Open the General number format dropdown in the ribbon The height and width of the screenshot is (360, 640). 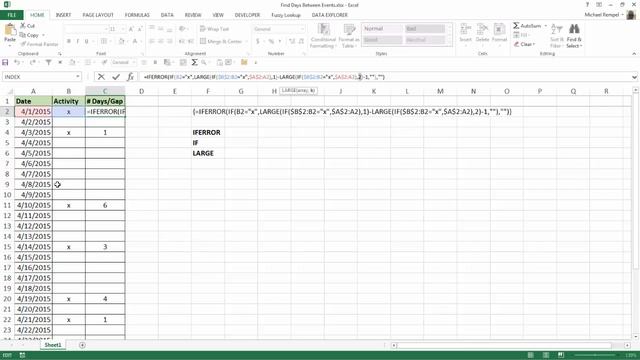302,29
